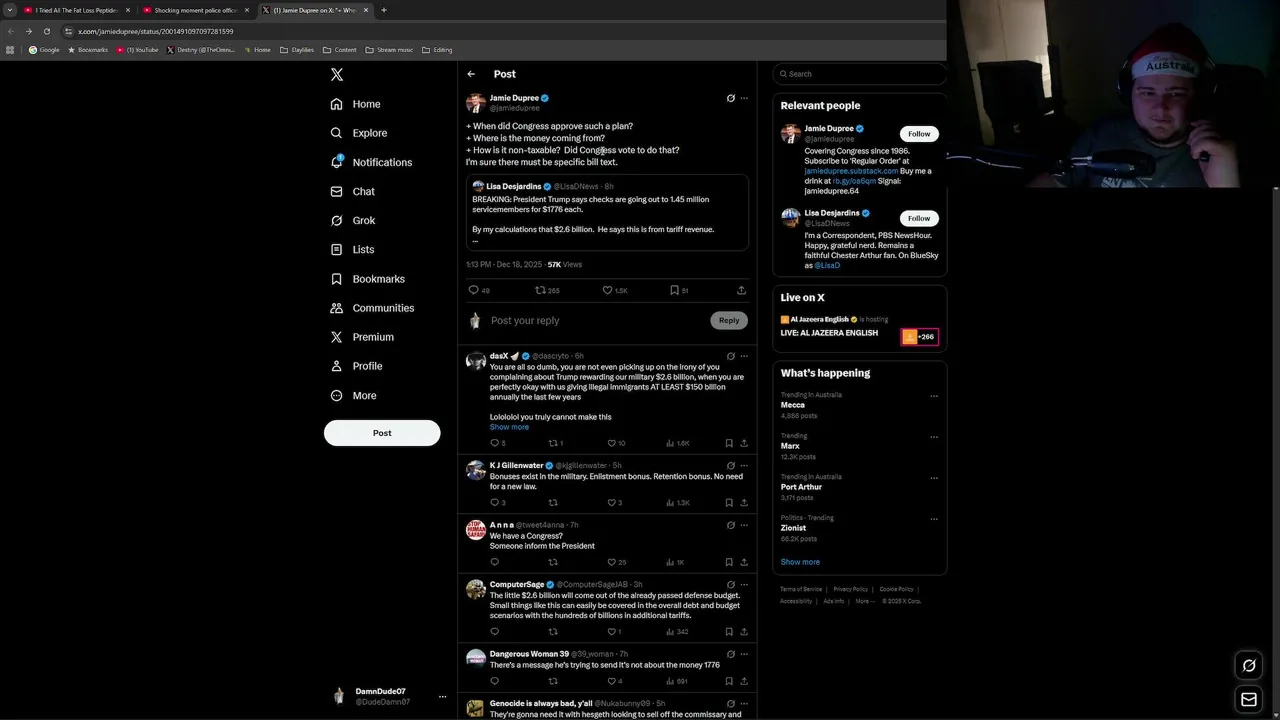Open the messages floating button
Image resolution: width=1280 pixels, height=720 pixels.
(x=1249, y=700)
